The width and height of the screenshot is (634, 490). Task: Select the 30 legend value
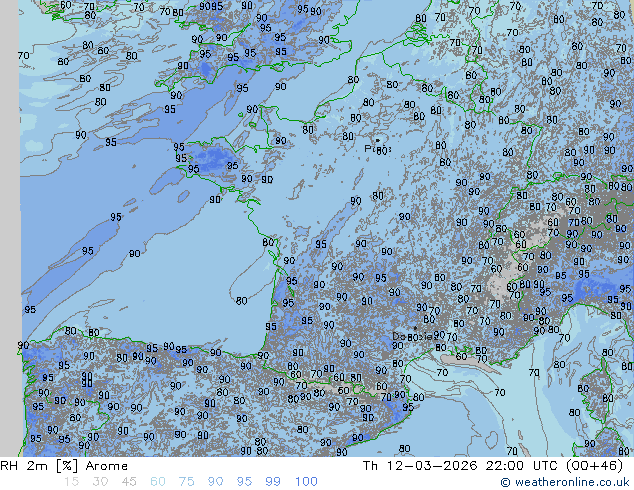pos(100,482)
